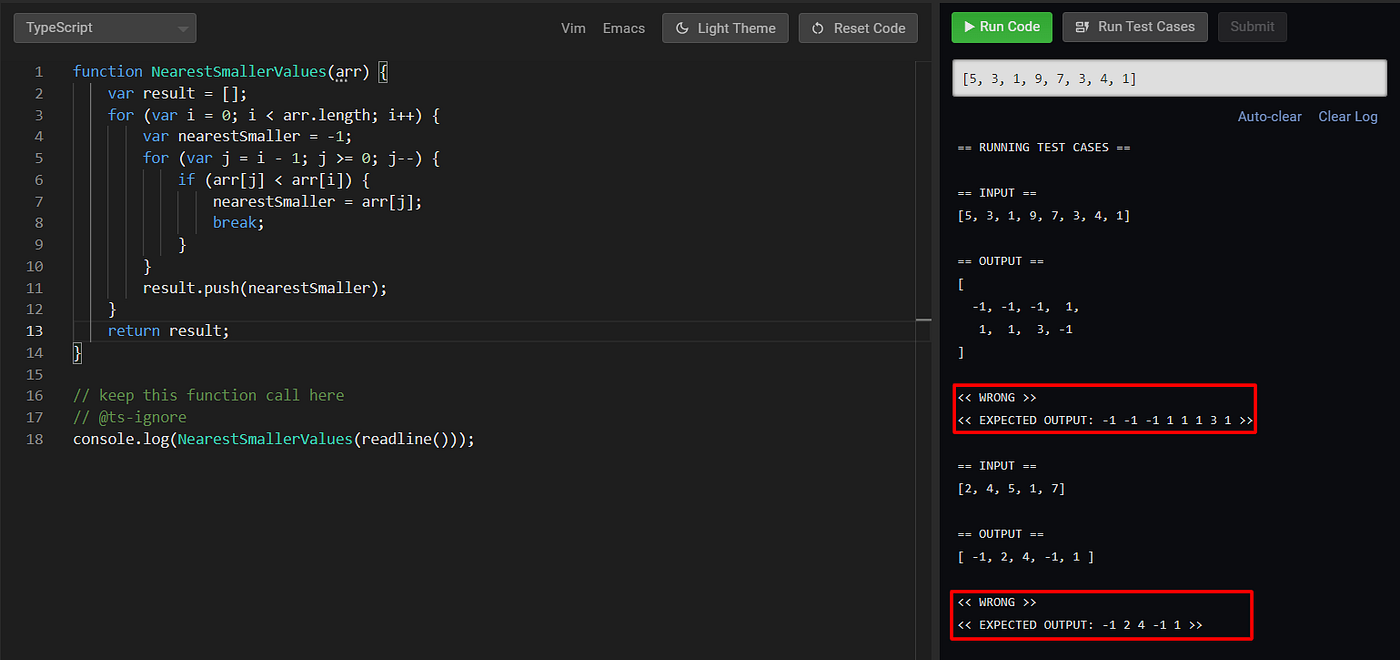The height and width of the screenshot is (660, 1400).
Task: Click the test input field containing the array
Action: click(x=1168, y=77)
